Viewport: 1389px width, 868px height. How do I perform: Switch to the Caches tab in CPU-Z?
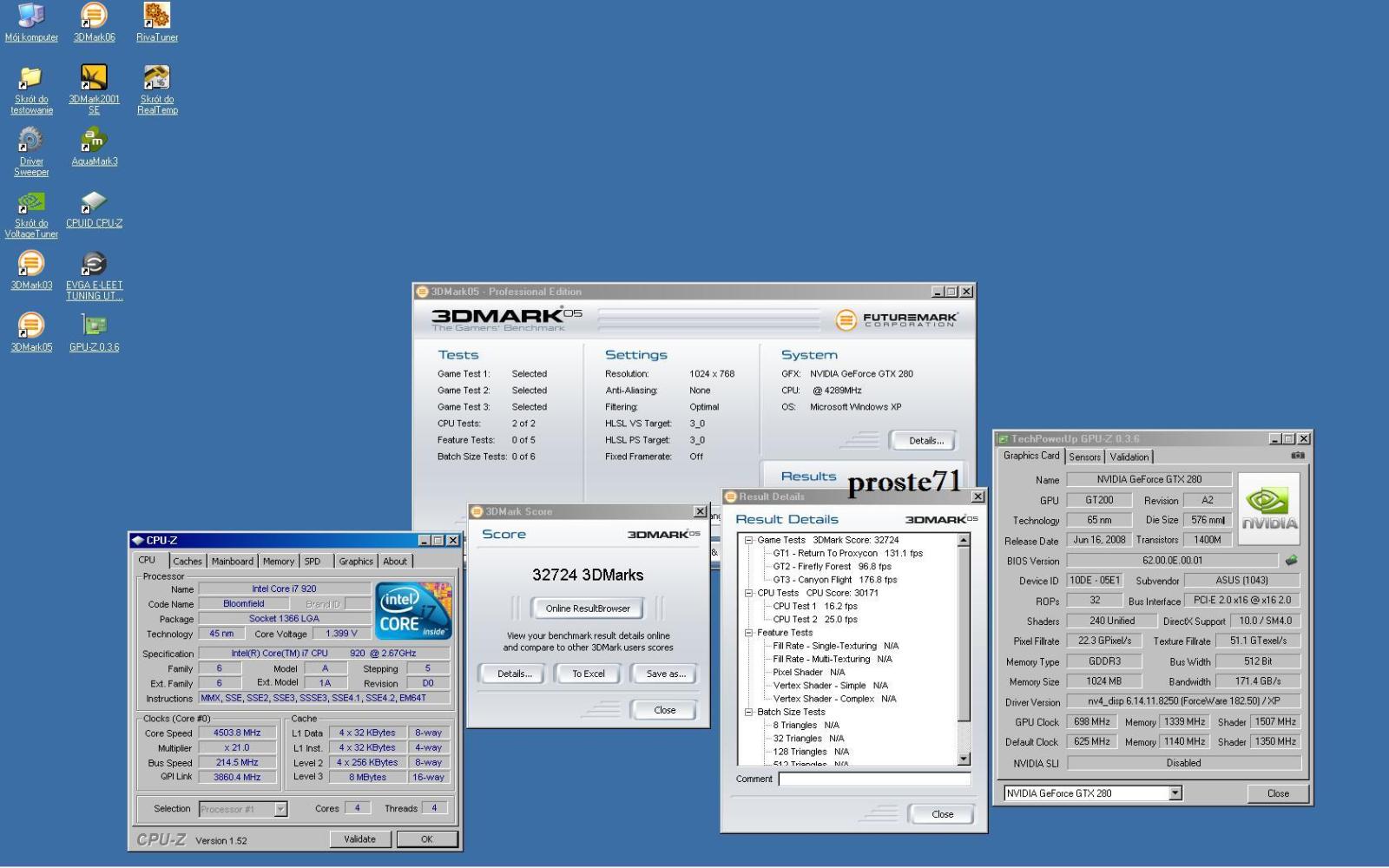coord(187,562)
